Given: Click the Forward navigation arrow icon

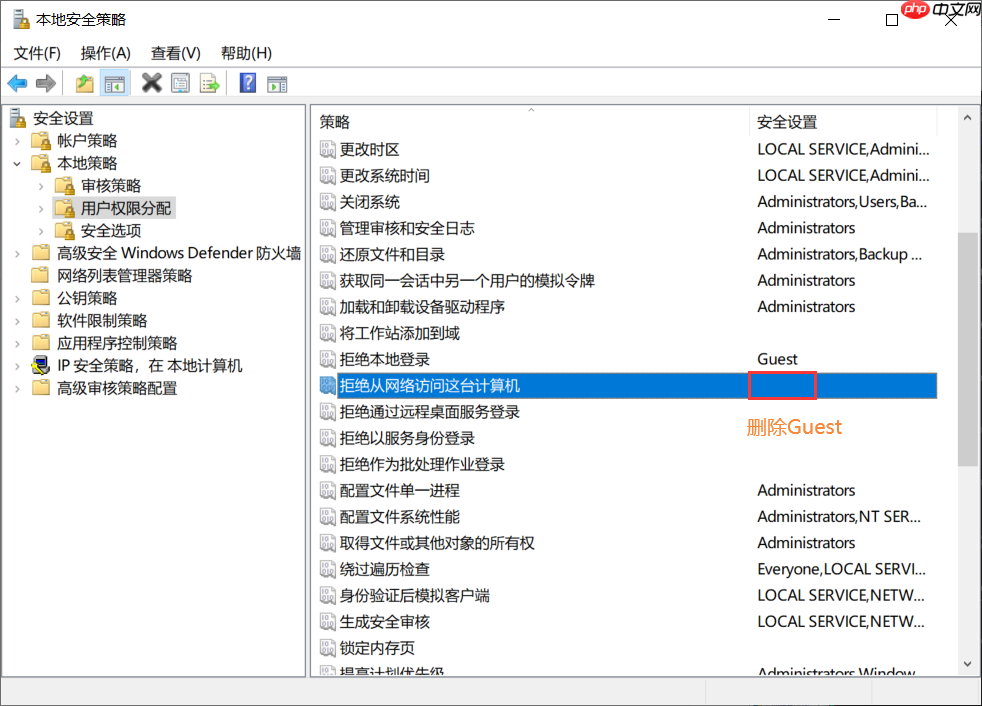Looking at the screenshot, I should click(45, 83).
